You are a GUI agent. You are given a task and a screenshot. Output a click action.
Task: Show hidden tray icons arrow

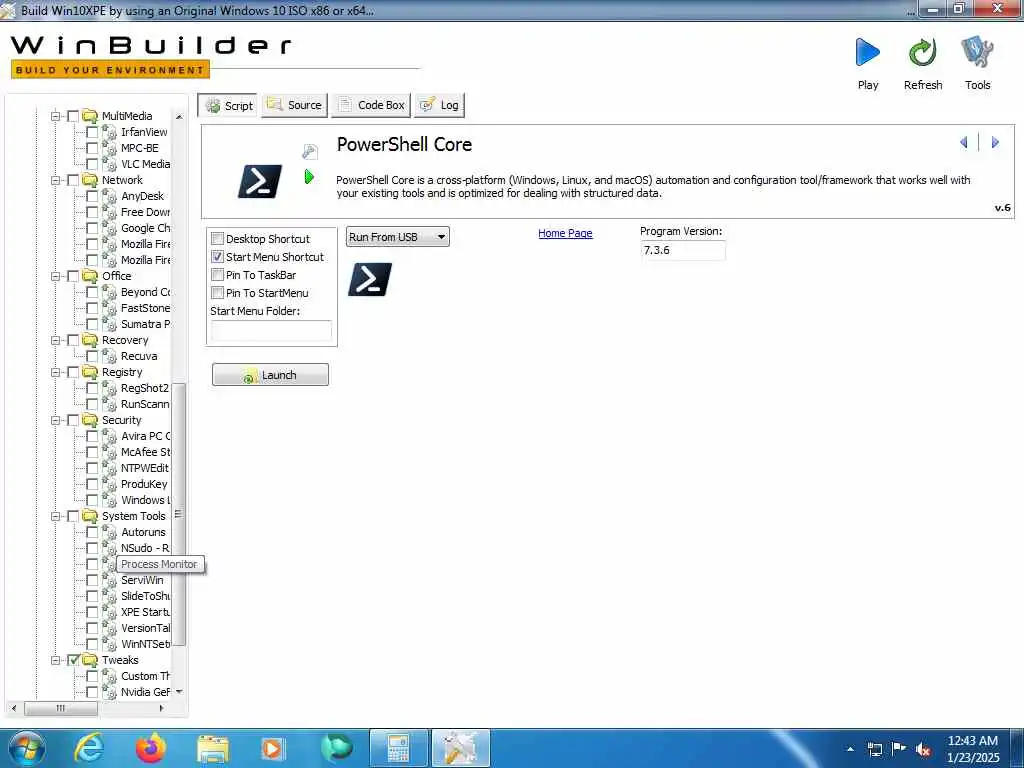pyautogui.click(x=850, y=750)
